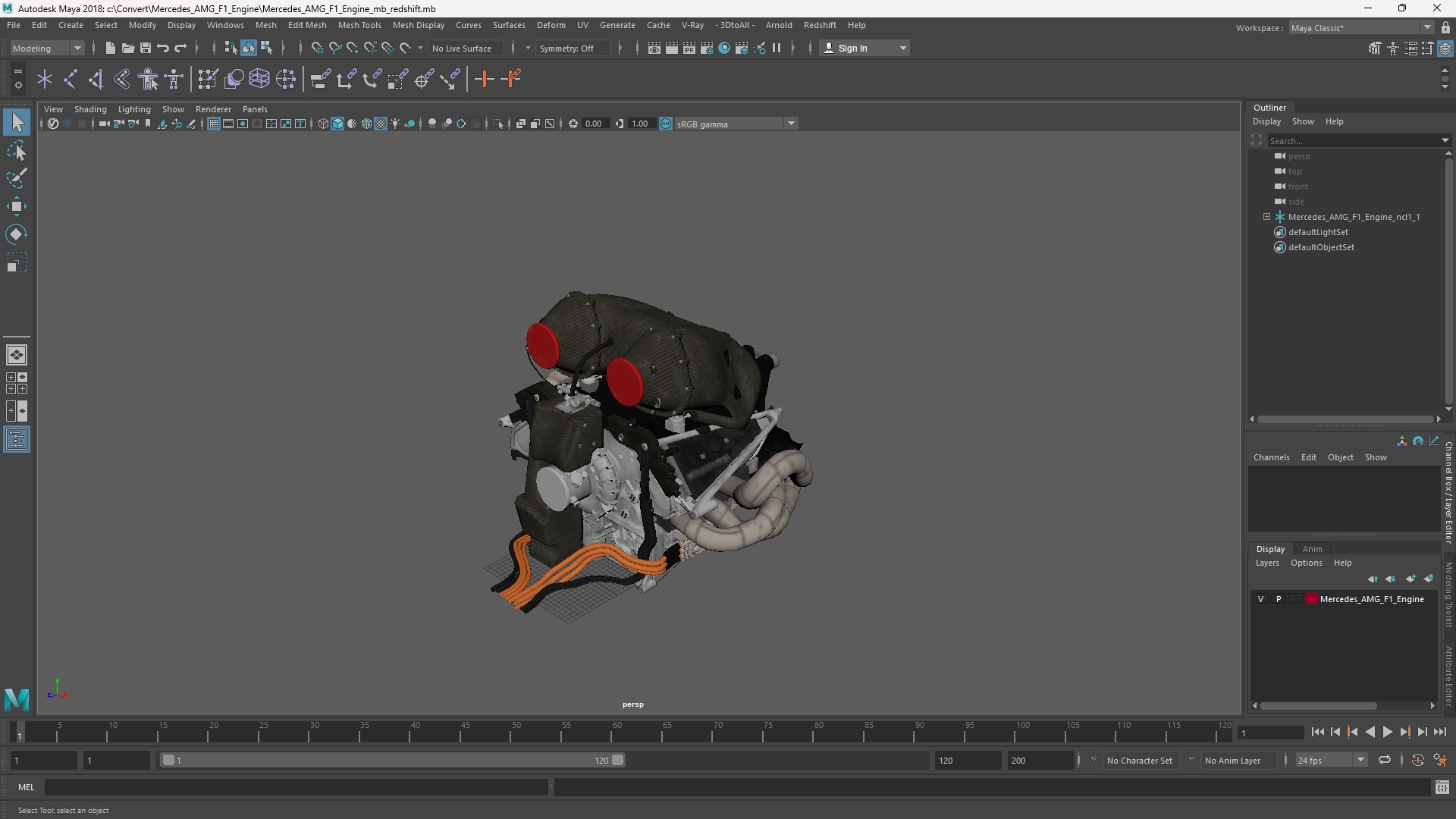
Task: Play animation forwards
Action: [x=1387, y=732]
